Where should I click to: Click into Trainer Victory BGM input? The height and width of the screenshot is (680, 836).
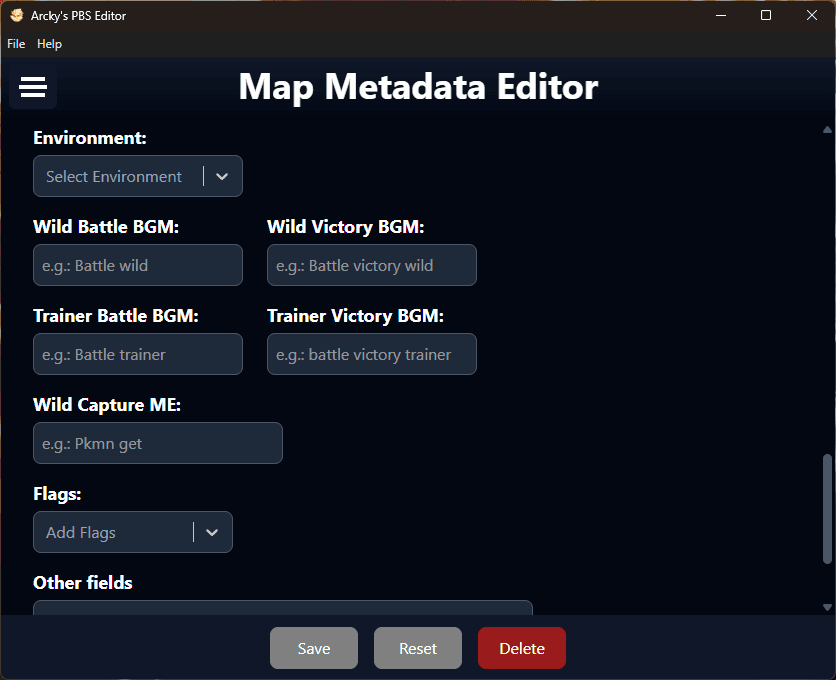tap(372, 355)
